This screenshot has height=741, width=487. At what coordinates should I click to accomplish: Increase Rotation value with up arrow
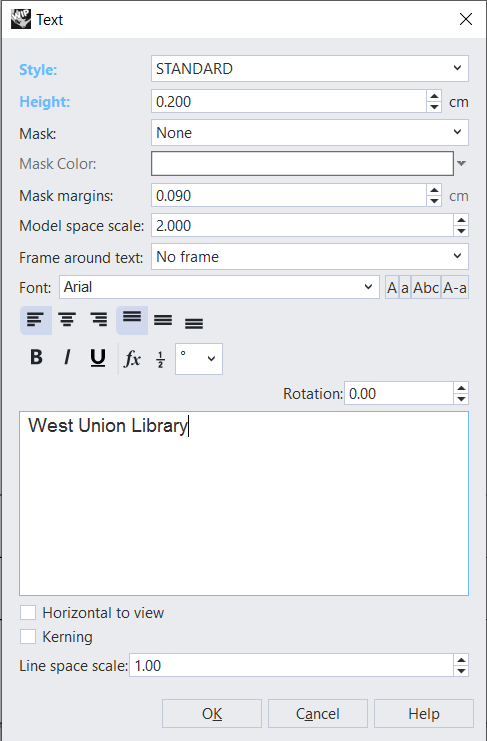(x=461, y=388)
